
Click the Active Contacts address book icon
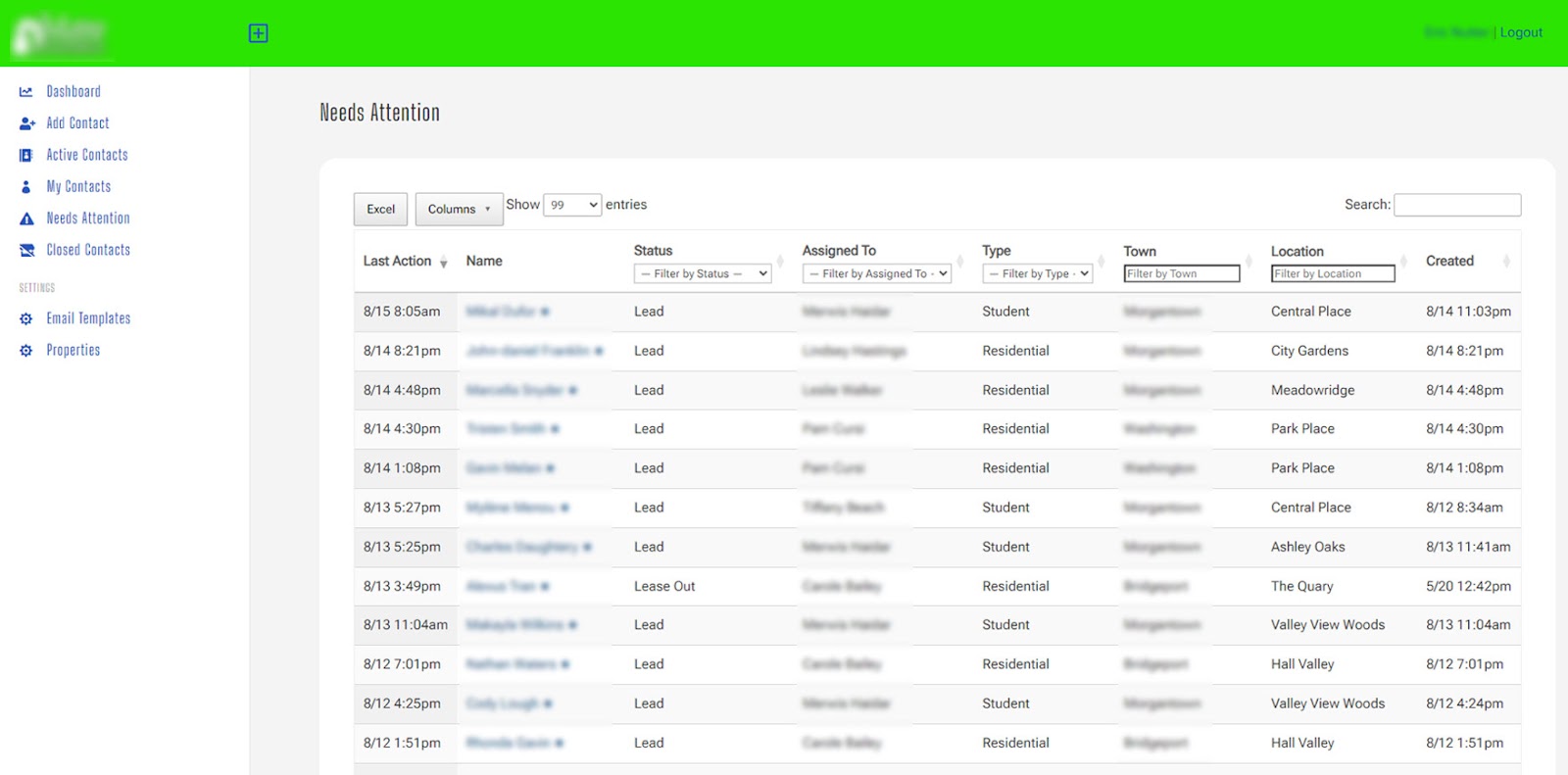26,155
